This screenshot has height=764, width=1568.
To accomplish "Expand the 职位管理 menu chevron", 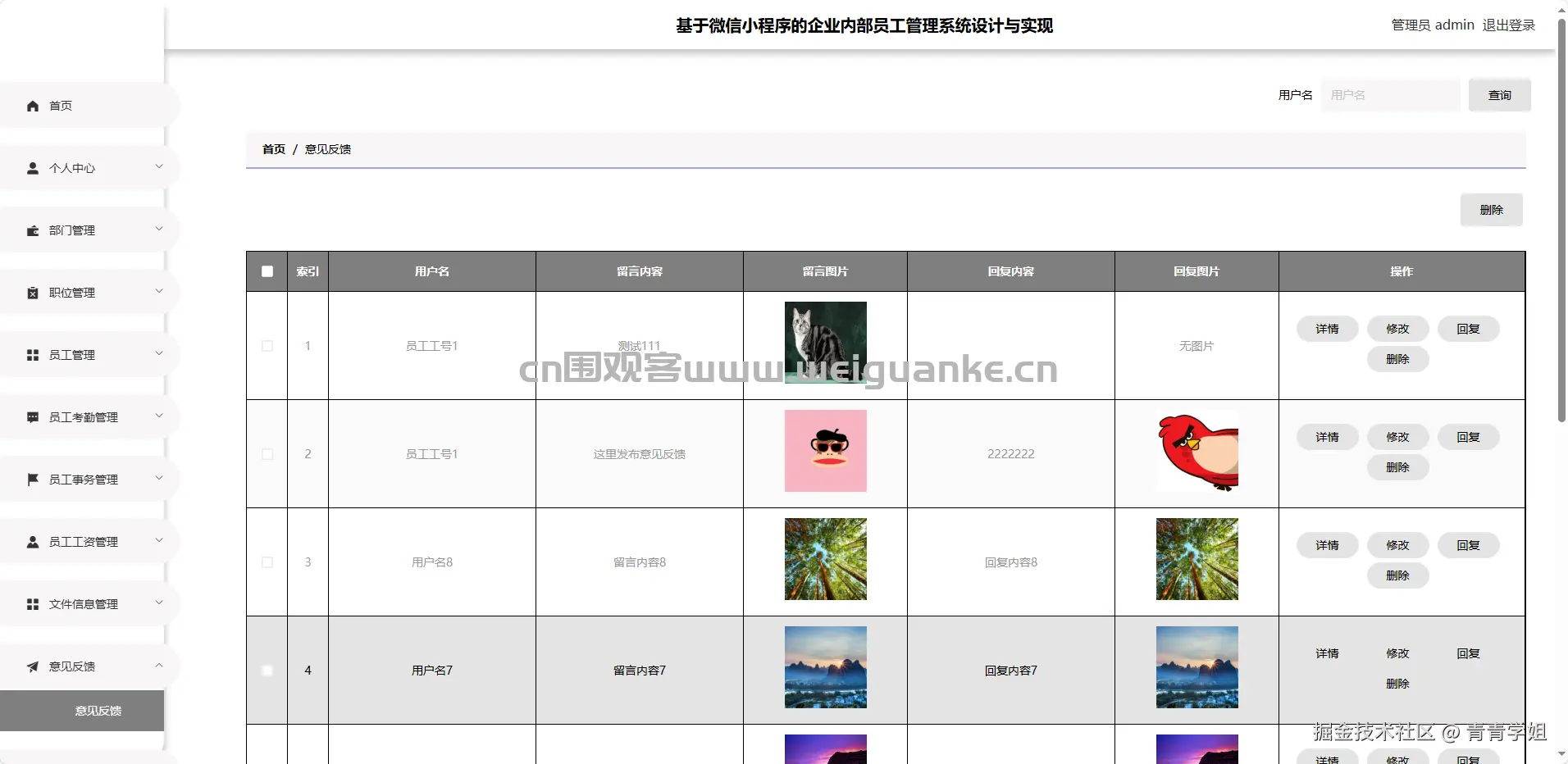I will (159, 291).
